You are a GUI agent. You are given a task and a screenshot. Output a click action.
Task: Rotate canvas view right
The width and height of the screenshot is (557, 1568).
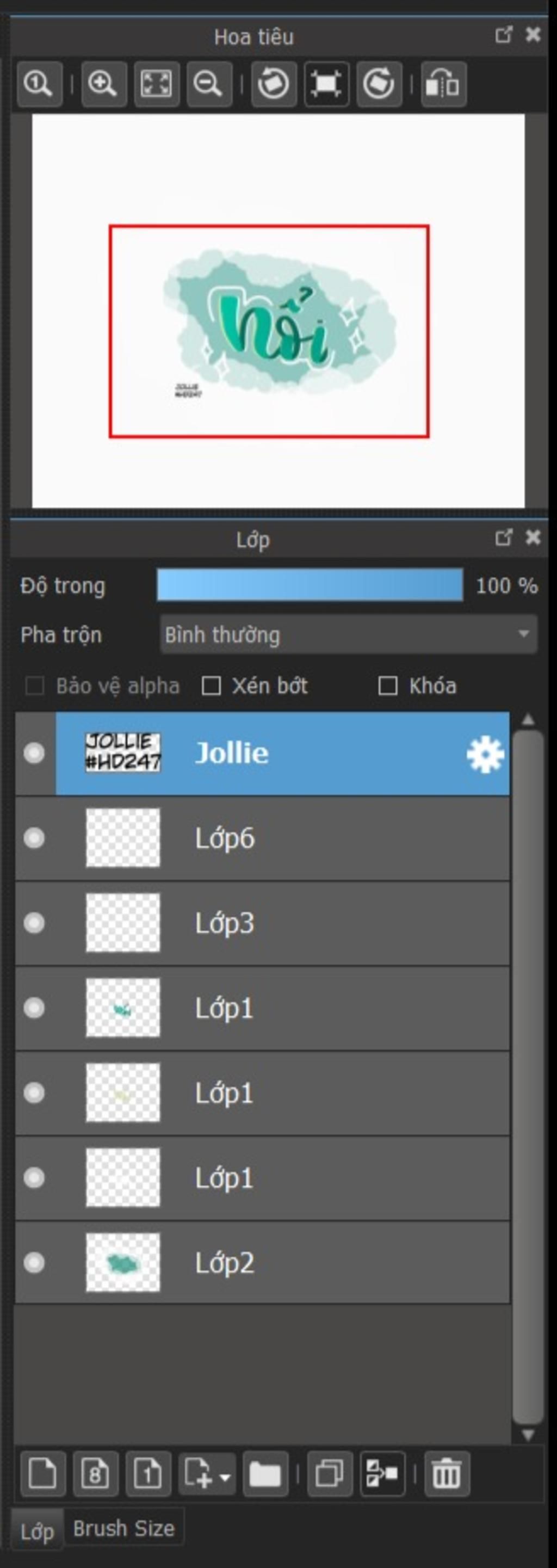pos(379,84)
